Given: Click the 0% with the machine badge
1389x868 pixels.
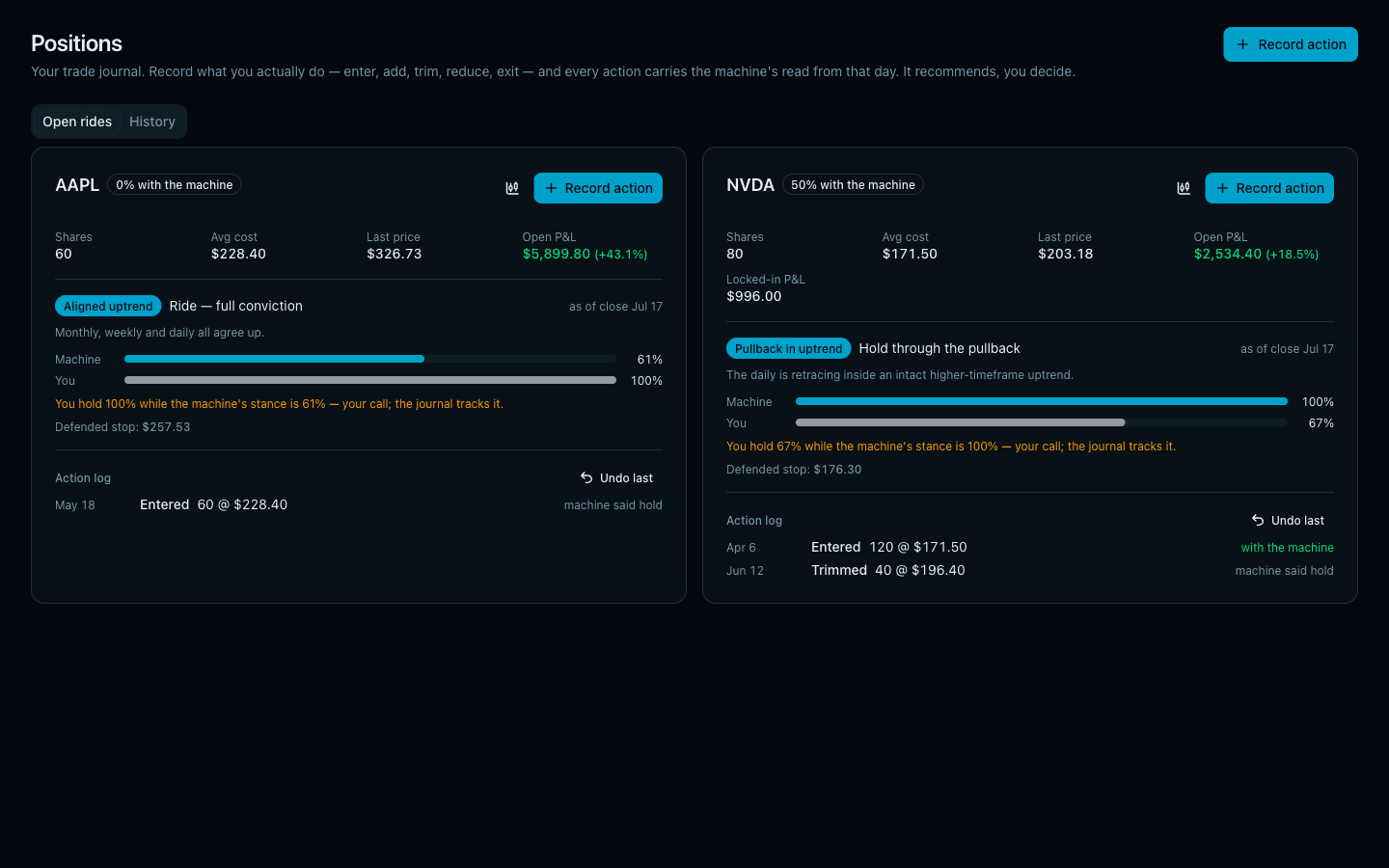Looking at the screenshot, I should 175,184.
